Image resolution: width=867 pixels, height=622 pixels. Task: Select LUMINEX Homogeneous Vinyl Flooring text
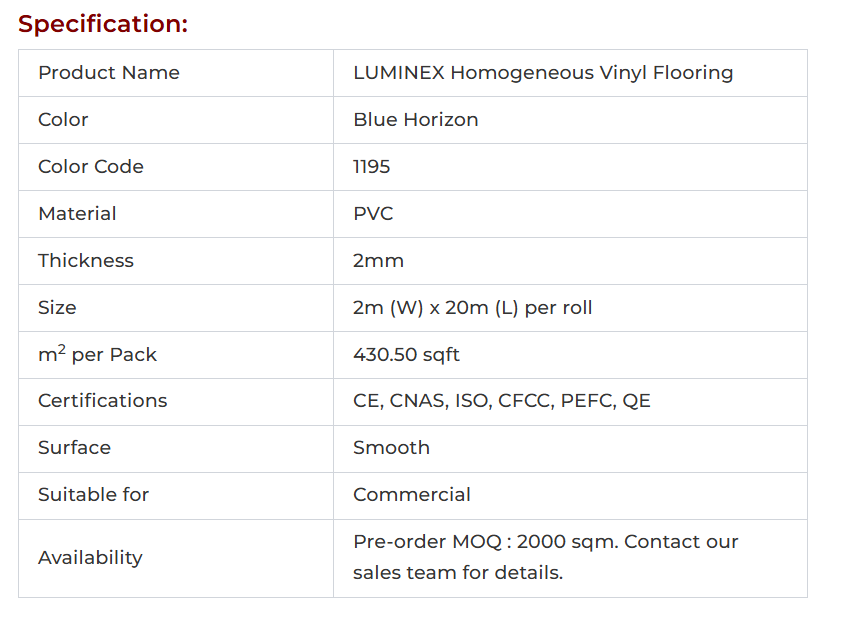point(543,73)
